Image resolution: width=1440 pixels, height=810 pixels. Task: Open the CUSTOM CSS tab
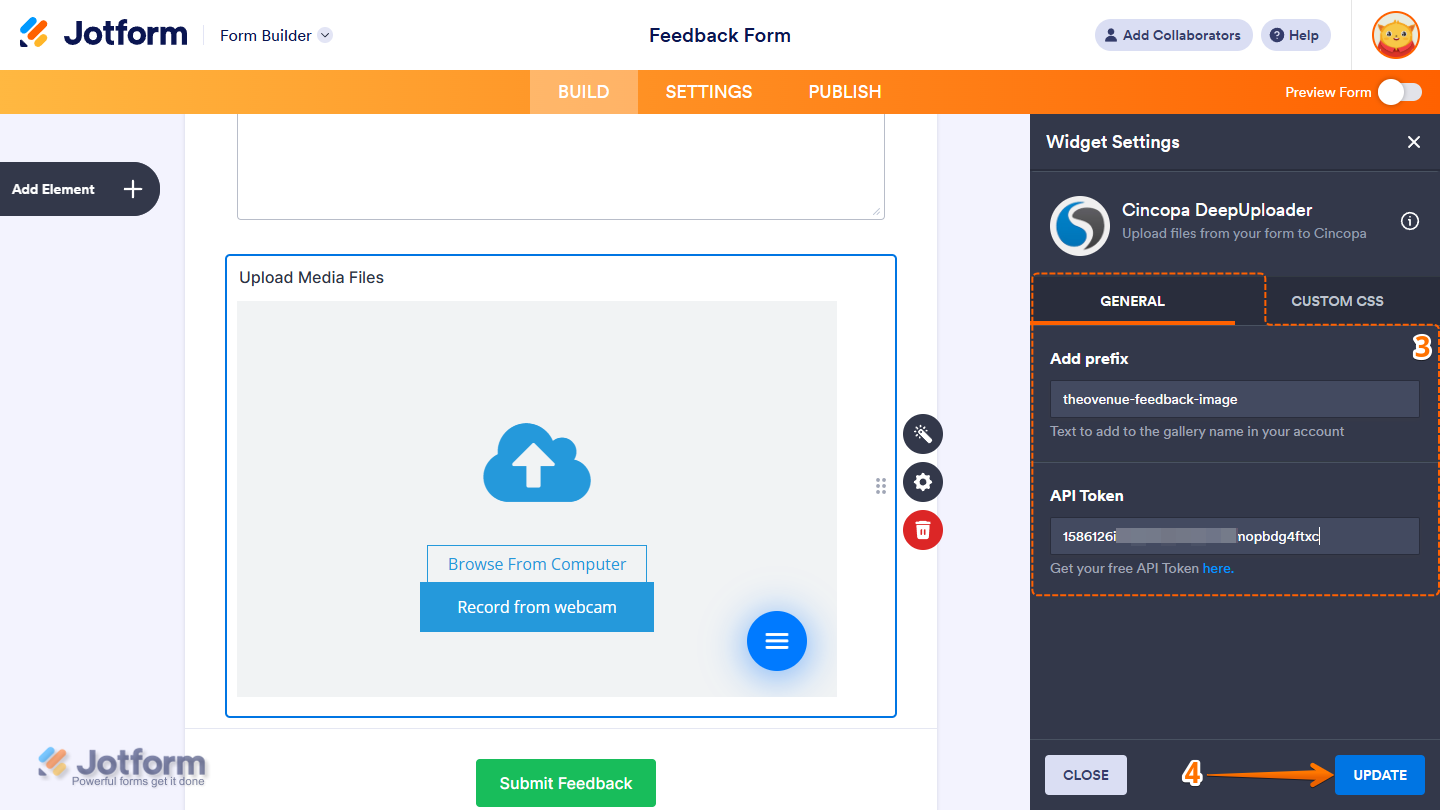[1337, 301]
